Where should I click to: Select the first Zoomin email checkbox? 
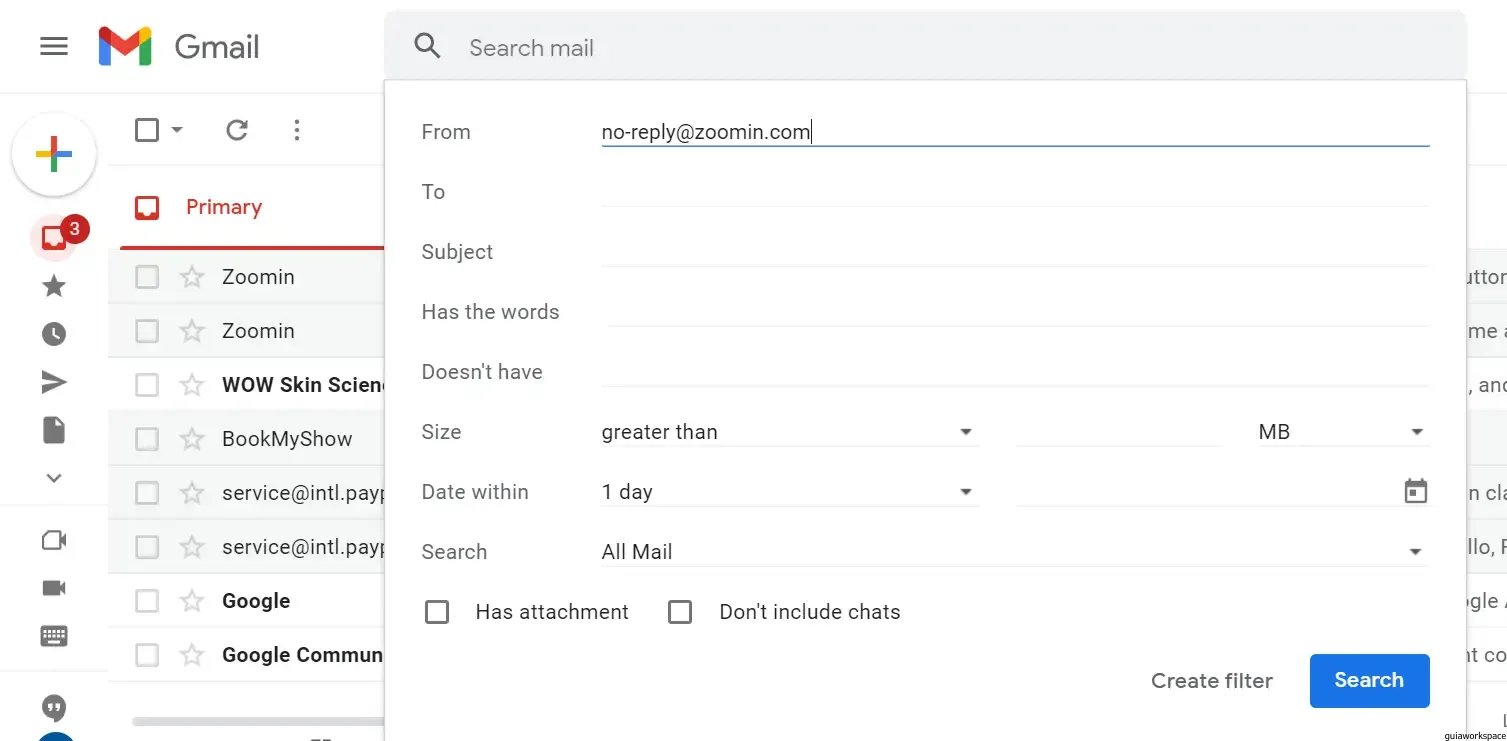(147, 277)
